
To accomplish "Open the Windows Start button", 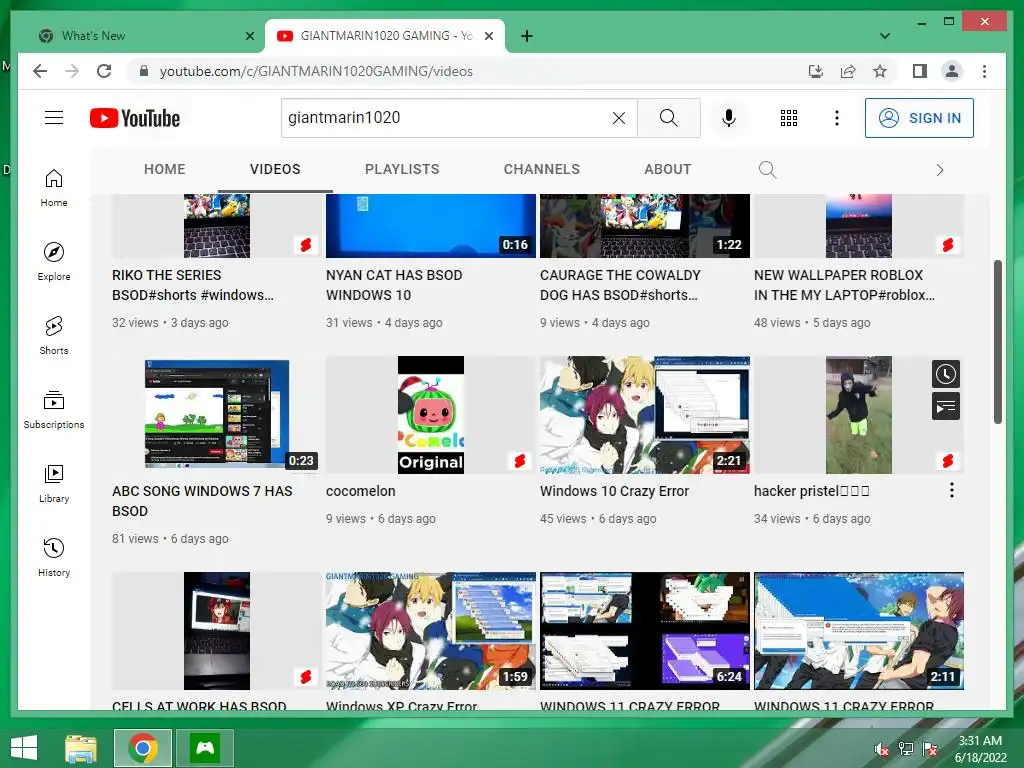I will (24, 748).
